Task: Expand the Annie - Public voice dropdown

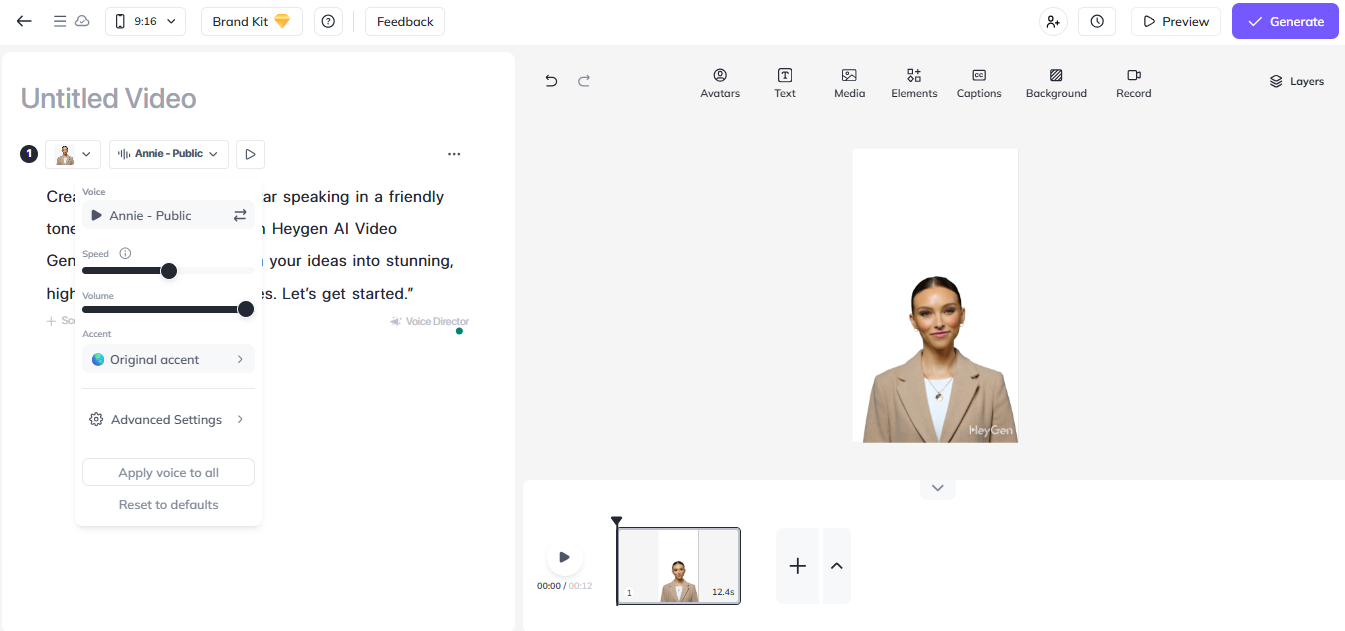Action: click(x=168, y=153)
